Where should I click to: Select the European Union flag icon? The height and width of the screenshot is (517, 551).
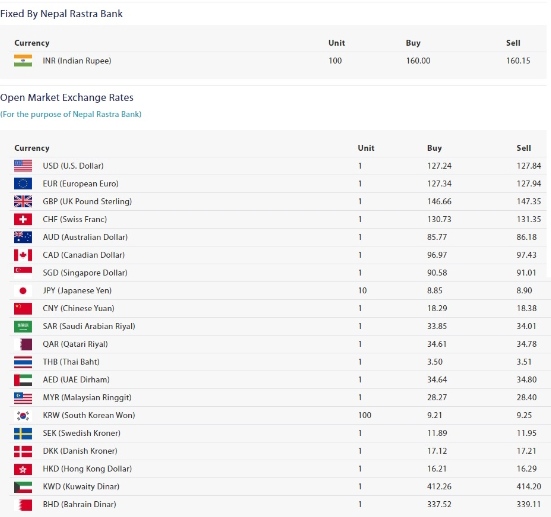click(x=23, y=183)
